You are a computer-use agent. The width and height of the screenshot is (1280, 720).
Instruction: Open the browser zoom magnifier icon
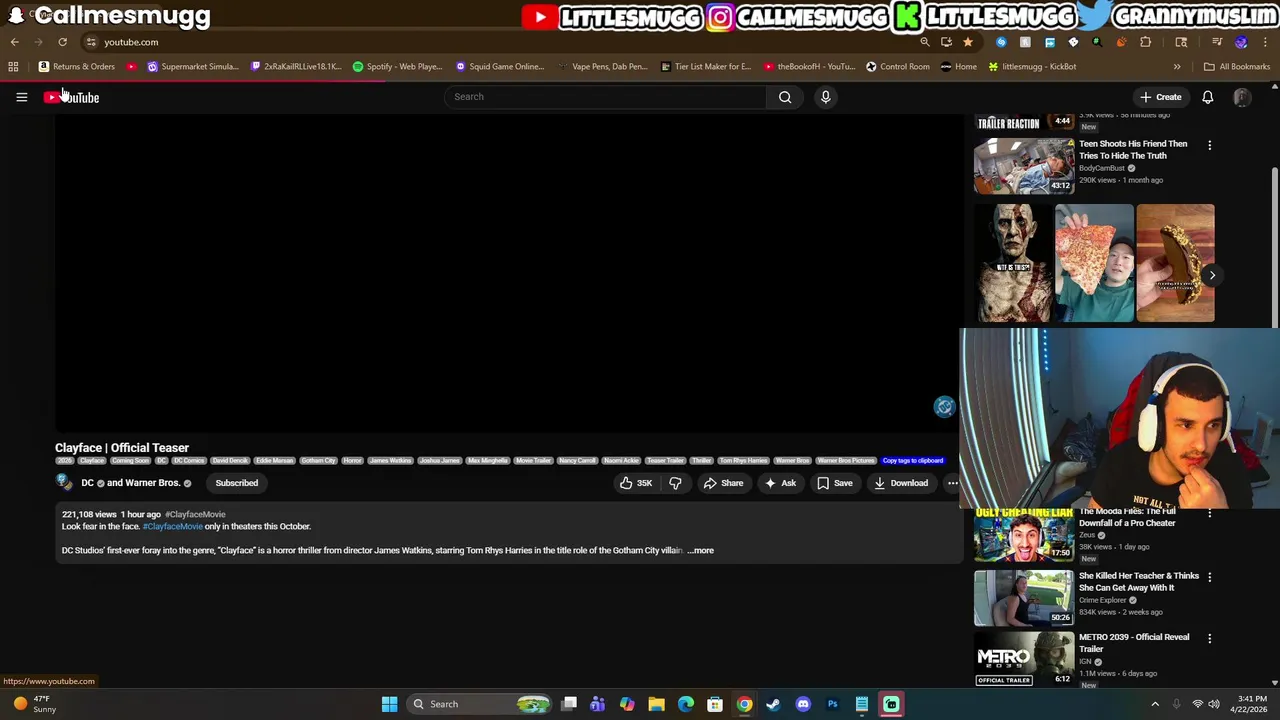924,42
